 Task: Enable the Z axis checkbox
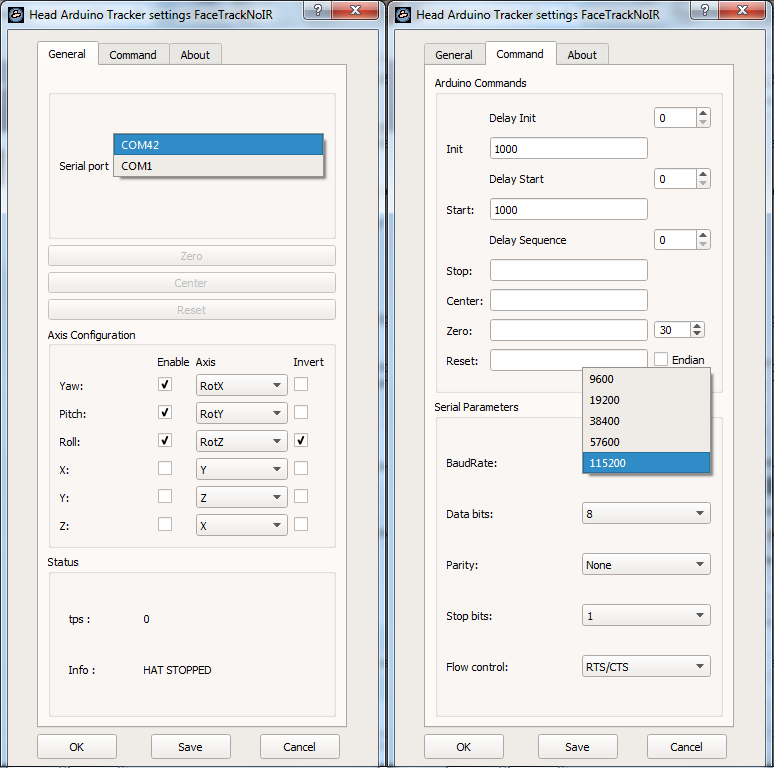(165, 524)
